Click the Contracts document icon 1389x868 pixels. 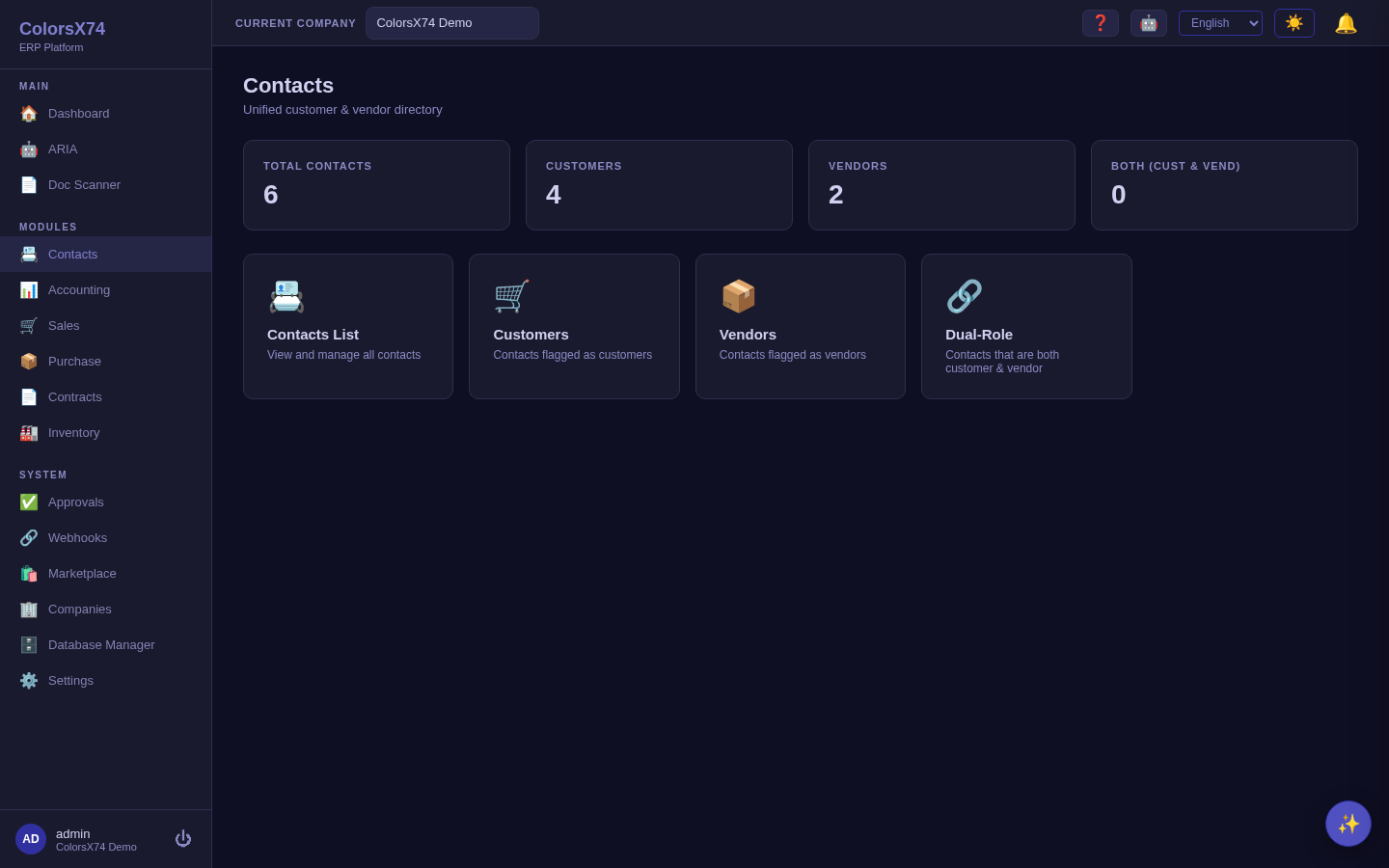pos(29,397)
